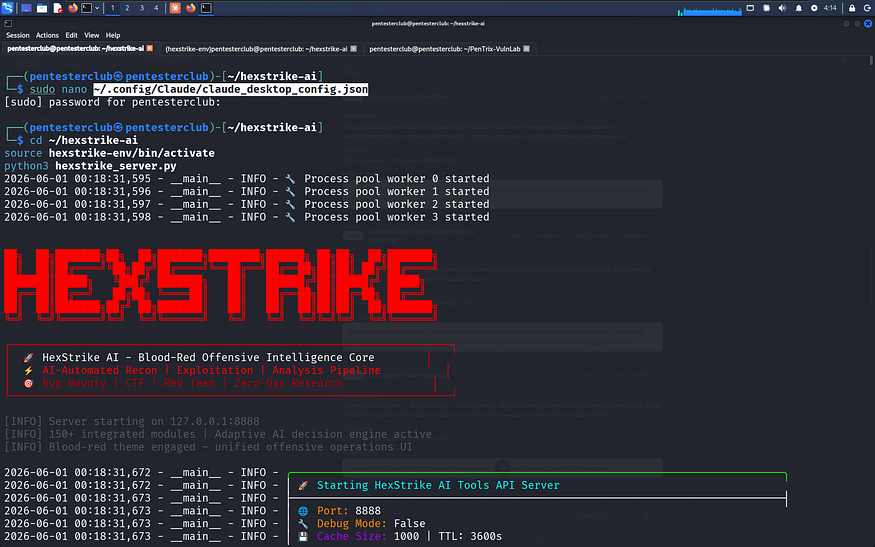This screenshot has width=875, height=547.
Task: Open the Help menu
Action: pyautogui.click(x=113, y=35)
